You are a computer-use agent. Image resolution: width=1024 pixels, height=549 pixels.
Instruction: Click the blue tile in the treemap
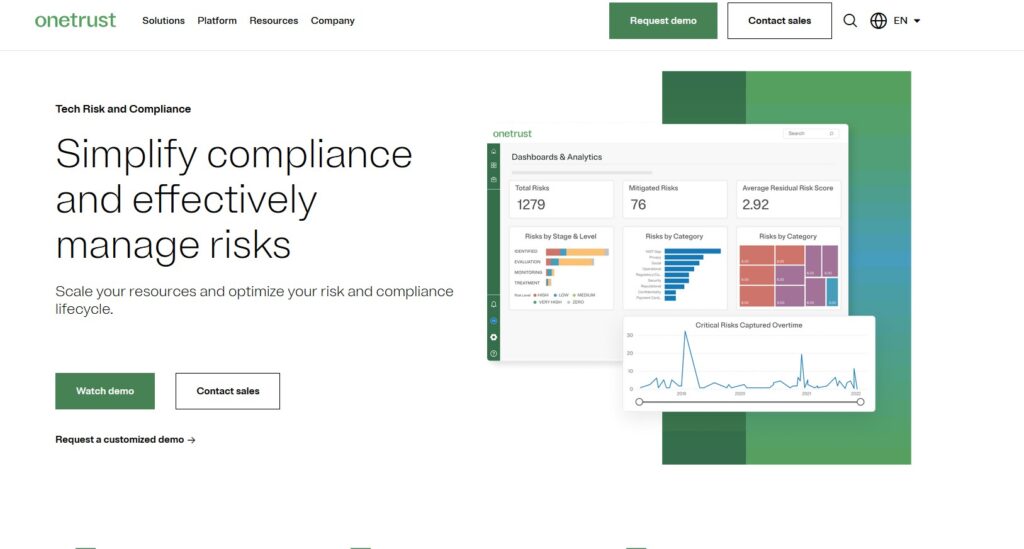[x=832, y=292]
